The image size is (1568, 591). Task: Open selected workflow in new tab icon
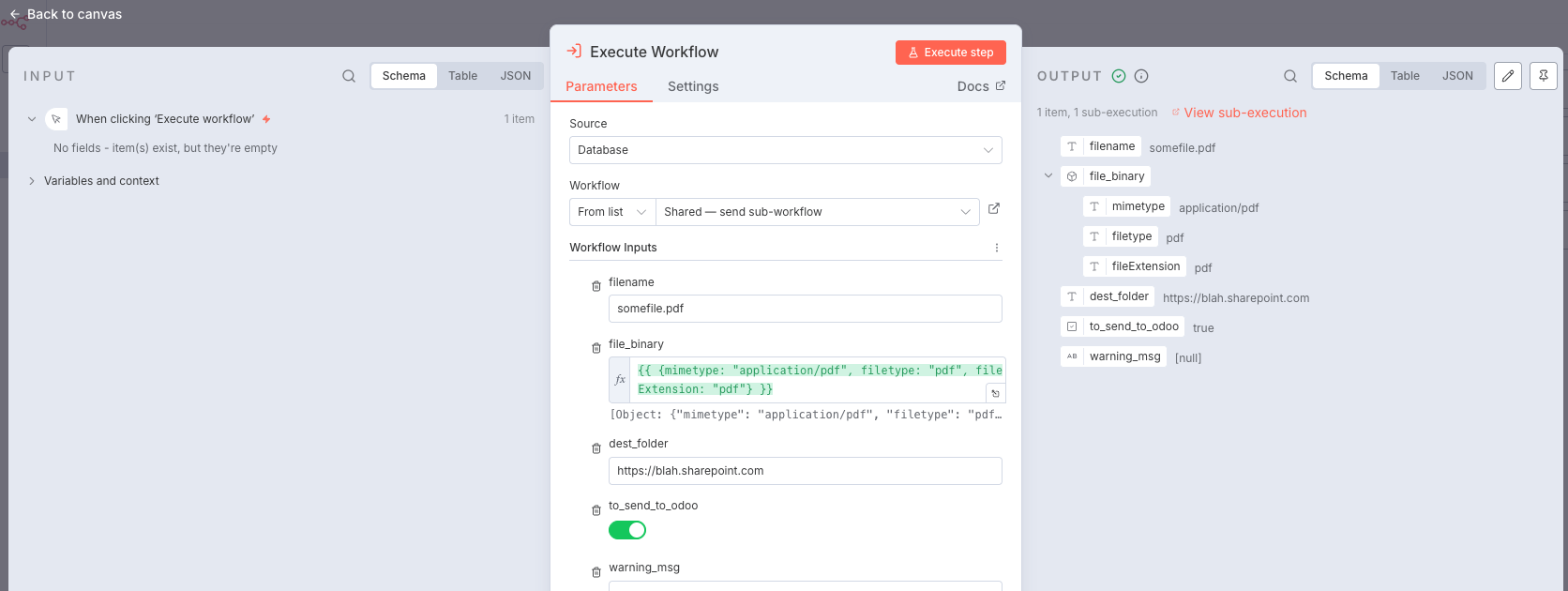pyautogui.click(x=994, y=209)
